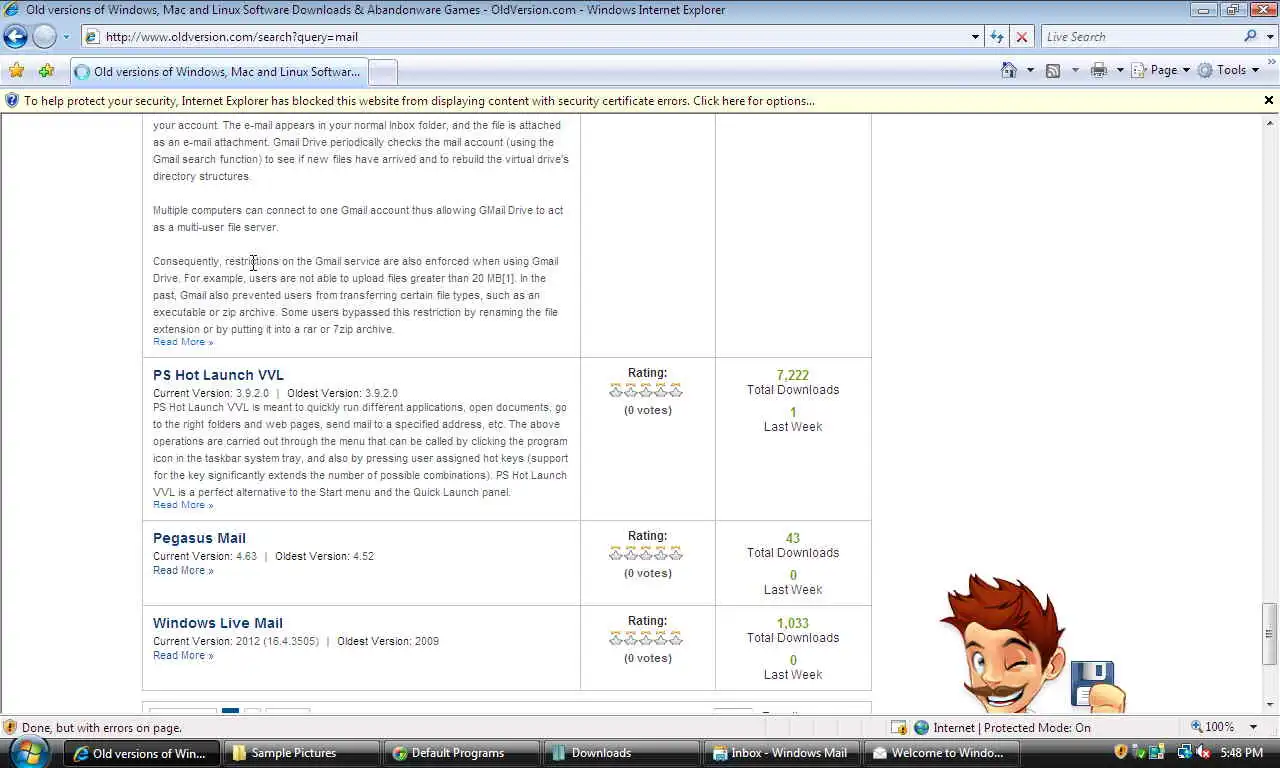Image resolution: width=1280 pixels, height=768 pixels.
Task: Click Read More under PS Hot Launch VVL
Action: click(183, 505)
